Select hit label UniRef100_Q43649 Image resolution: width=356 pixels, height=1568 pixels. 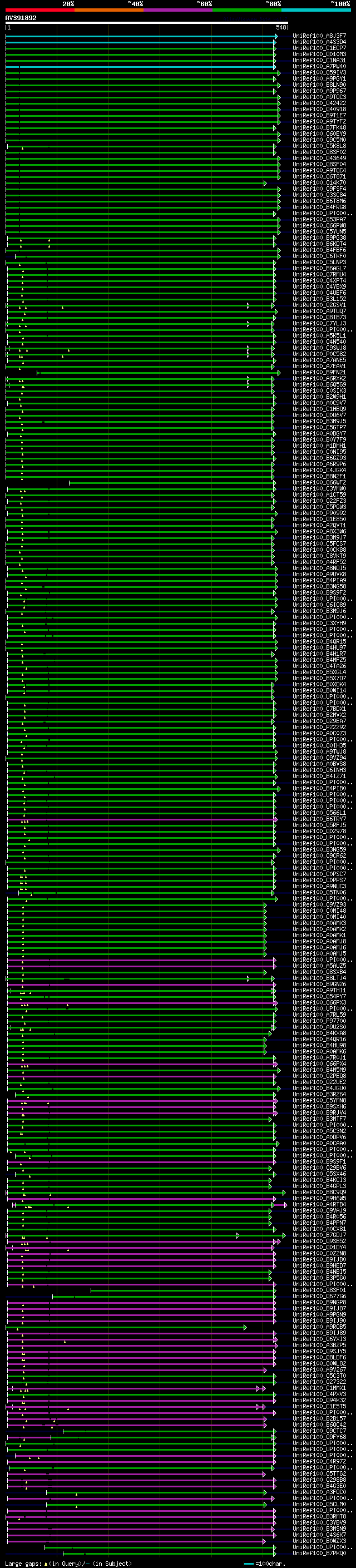(319, 159)
